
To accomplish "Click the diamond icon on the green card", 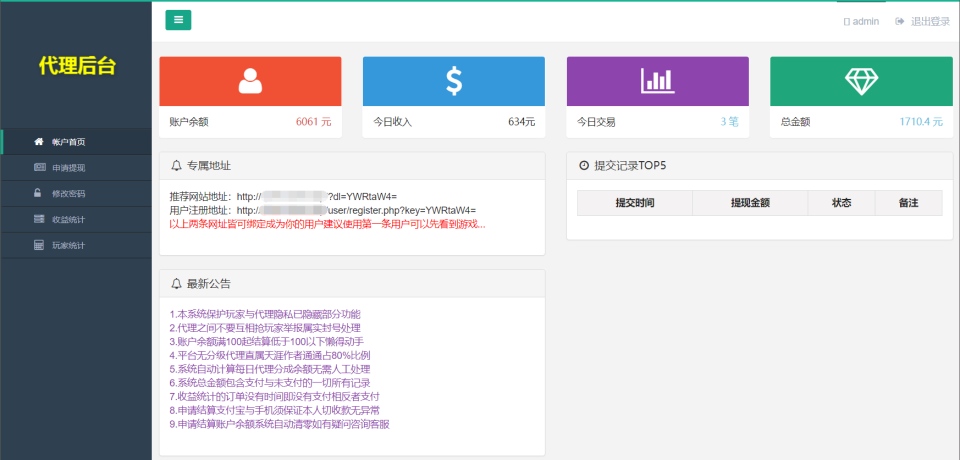I will pyautogui.click(x=861, y=81).
